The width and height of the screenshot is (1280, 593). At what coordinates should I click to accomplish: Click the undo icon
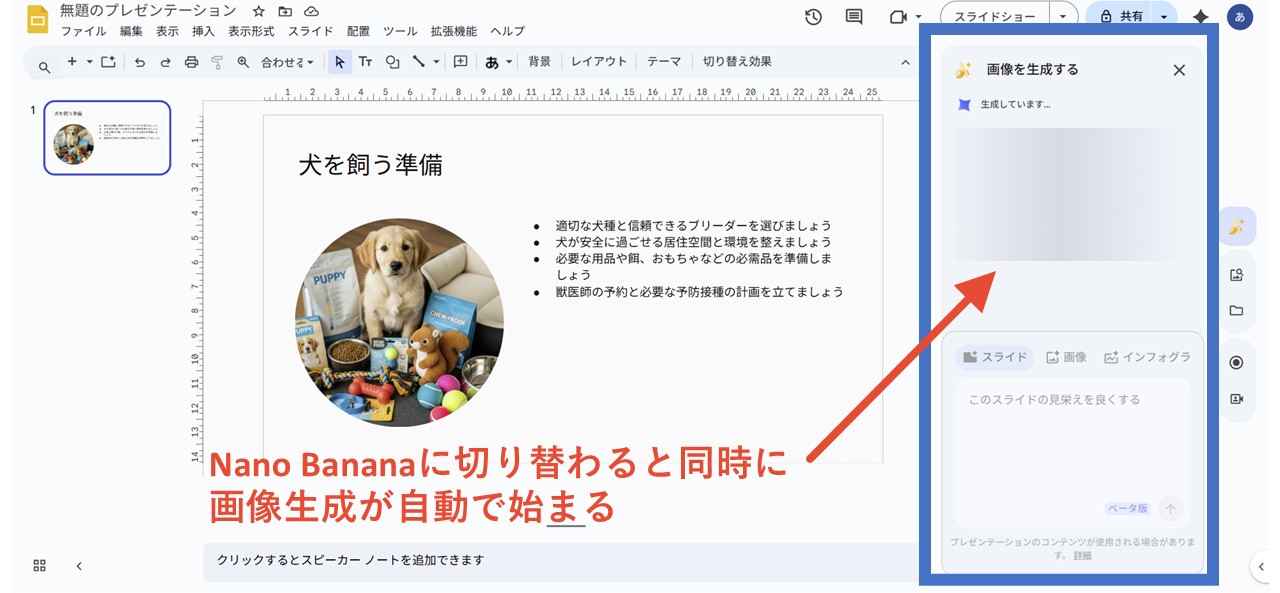140,61
